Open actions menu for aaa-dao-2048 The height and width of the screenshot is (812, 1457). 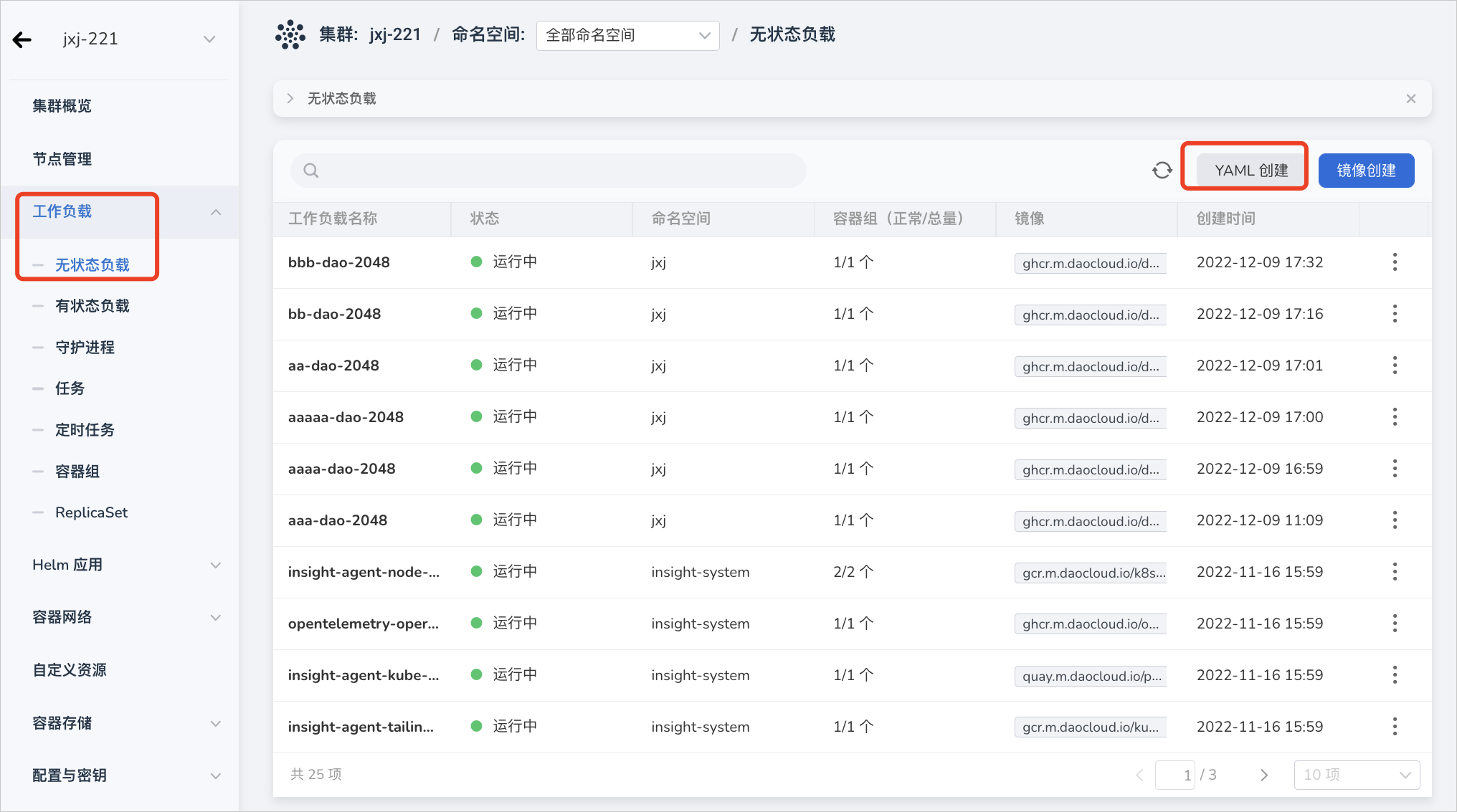pos(1395,520)
